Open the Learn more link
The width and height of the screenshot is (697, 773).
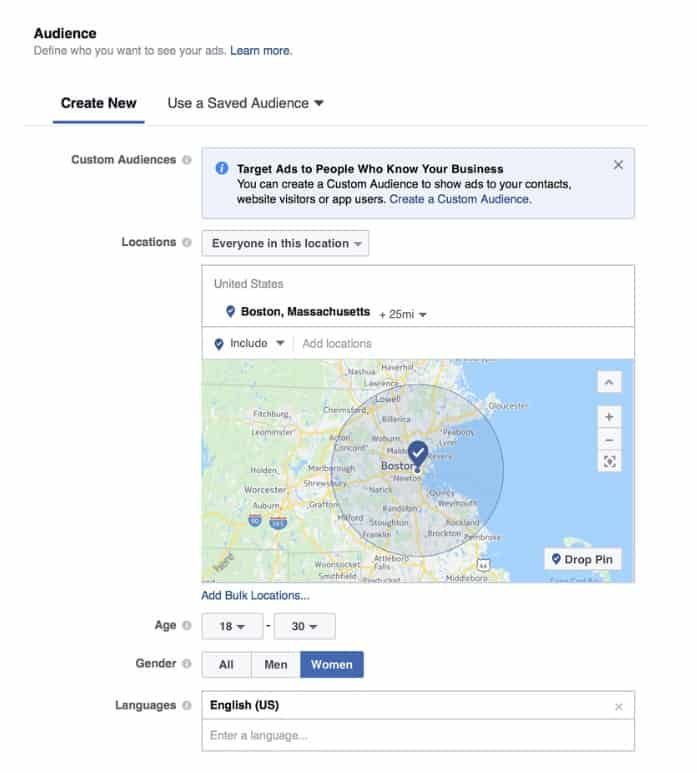coord(261,51)
